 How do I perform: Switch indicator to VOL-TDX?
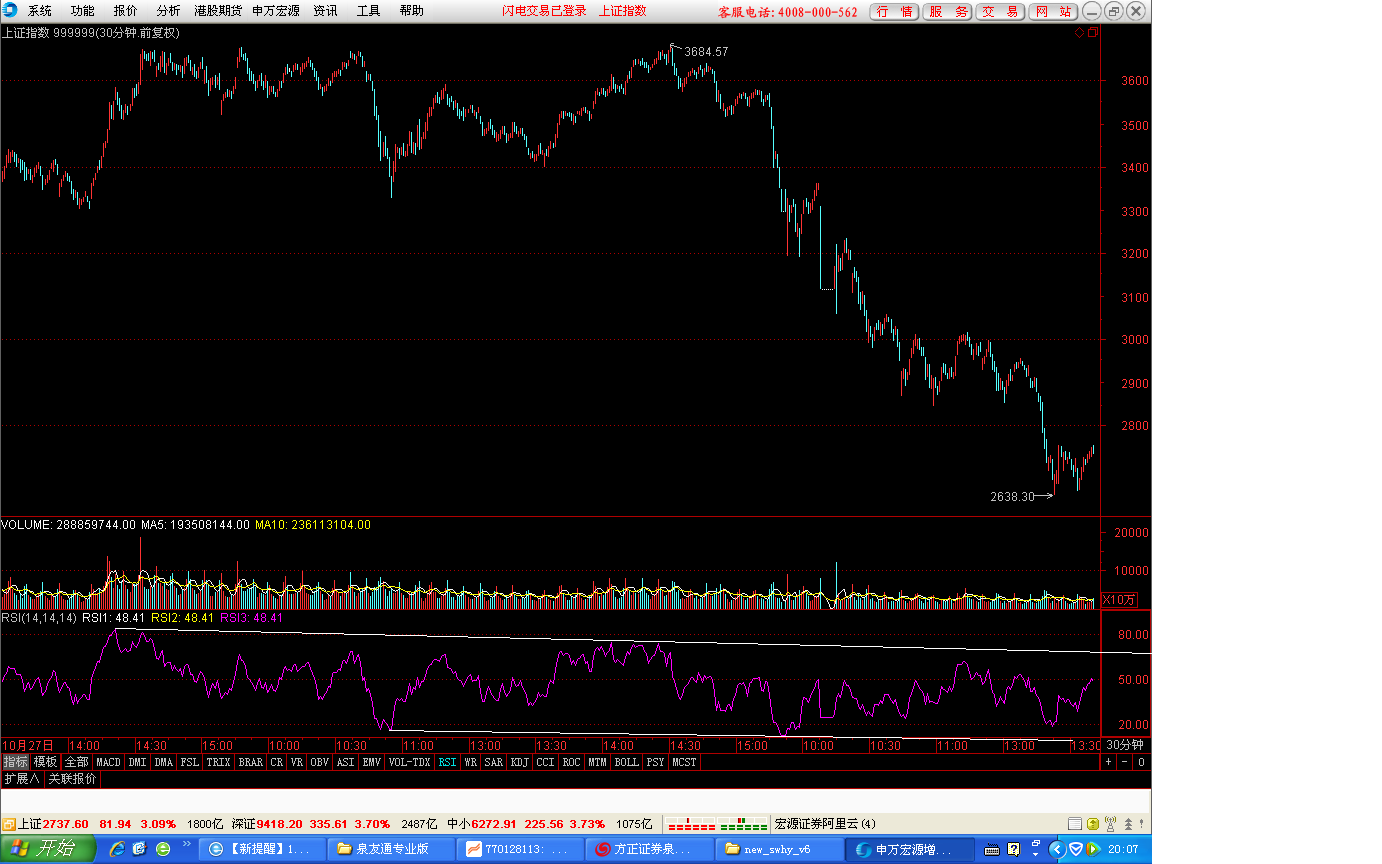409,762
